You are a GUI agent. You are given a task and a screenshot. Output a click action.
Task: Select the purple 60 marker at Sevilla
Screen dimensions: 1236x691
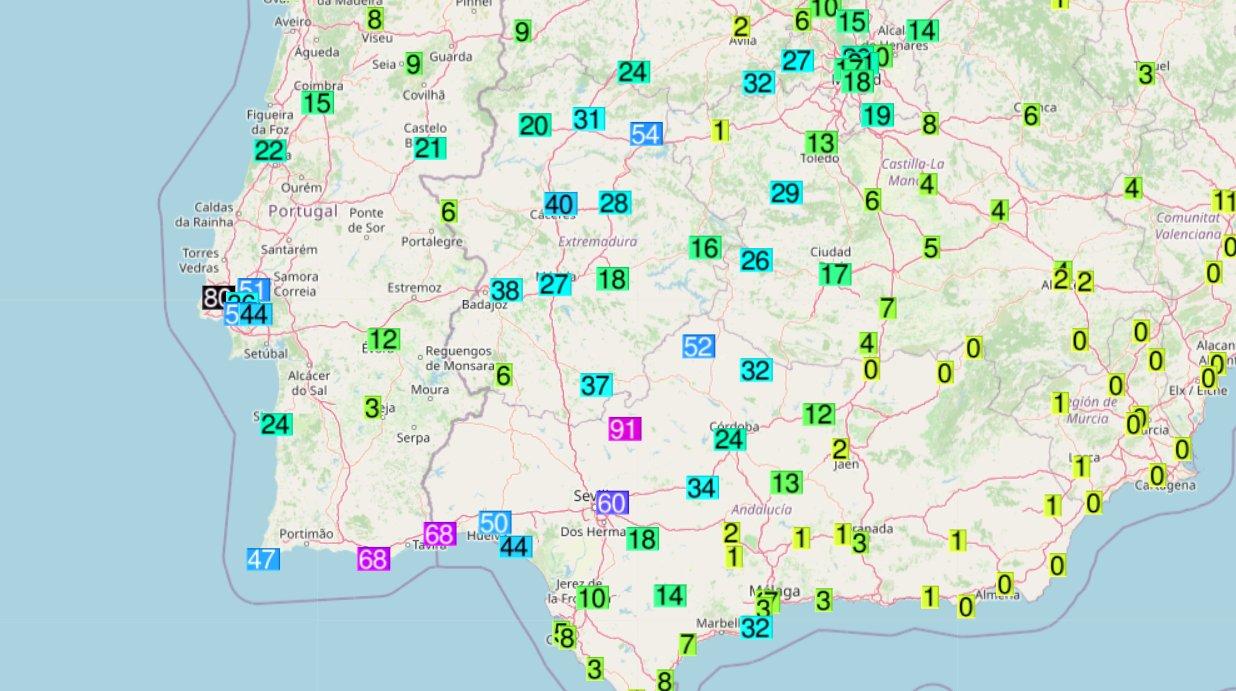point(612,503)
